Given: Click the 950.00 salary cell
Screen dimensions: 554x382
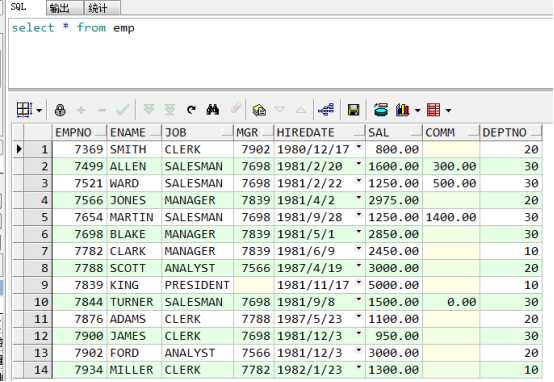Looking at the screenshot, I should tap(394, 336).
